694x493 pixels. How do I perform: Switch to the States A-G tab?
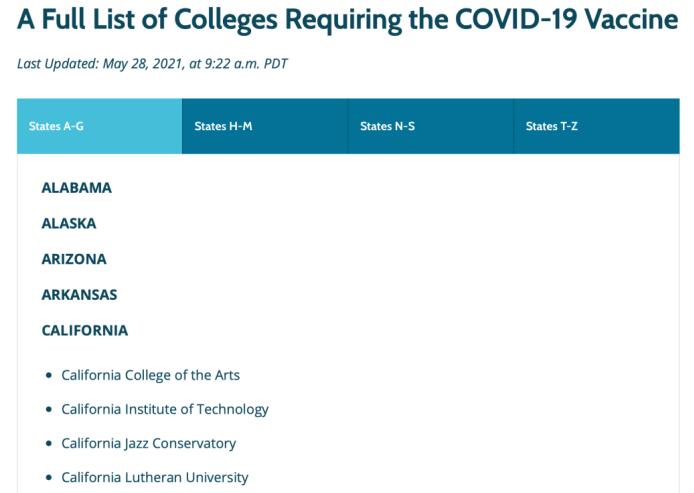tap(99, 127)
